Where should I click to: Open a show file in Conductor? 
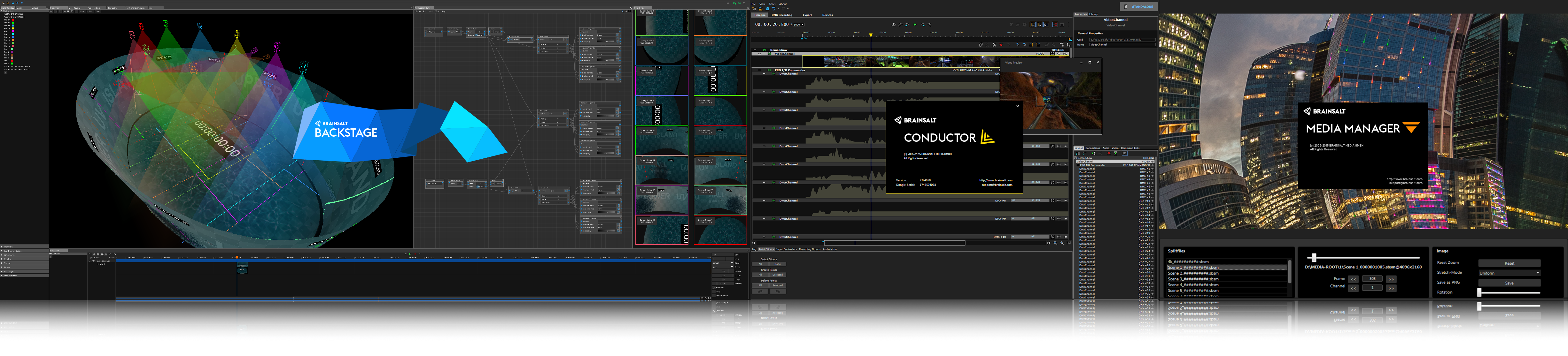[761, 9]
